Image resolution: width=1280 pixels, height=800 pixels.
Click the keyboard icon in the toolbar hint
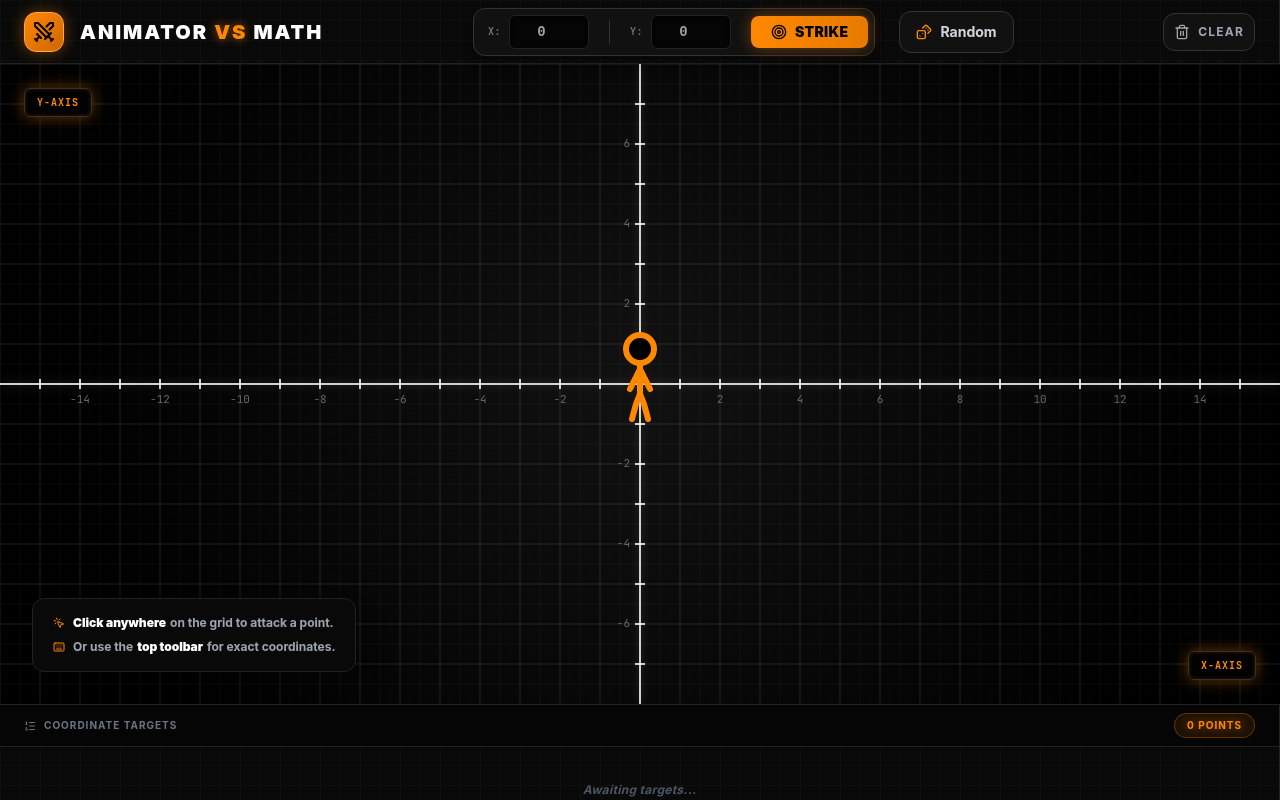[59, 647]
